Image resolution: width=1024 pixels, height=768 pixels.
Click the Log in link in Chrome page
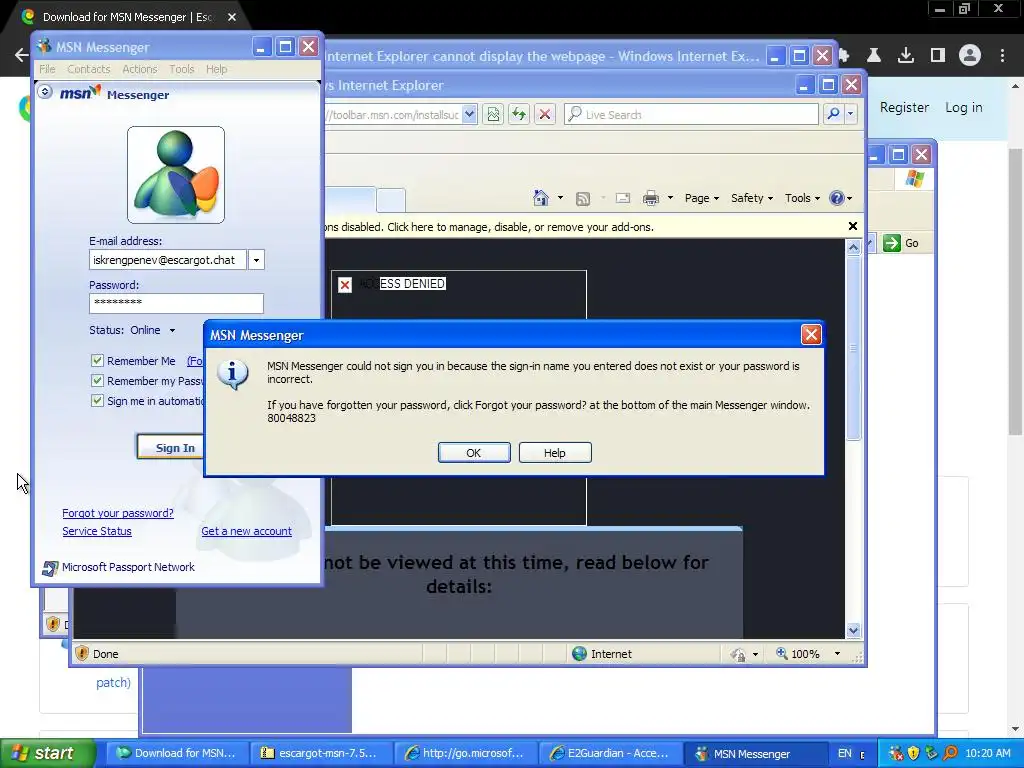pos(963,107)
